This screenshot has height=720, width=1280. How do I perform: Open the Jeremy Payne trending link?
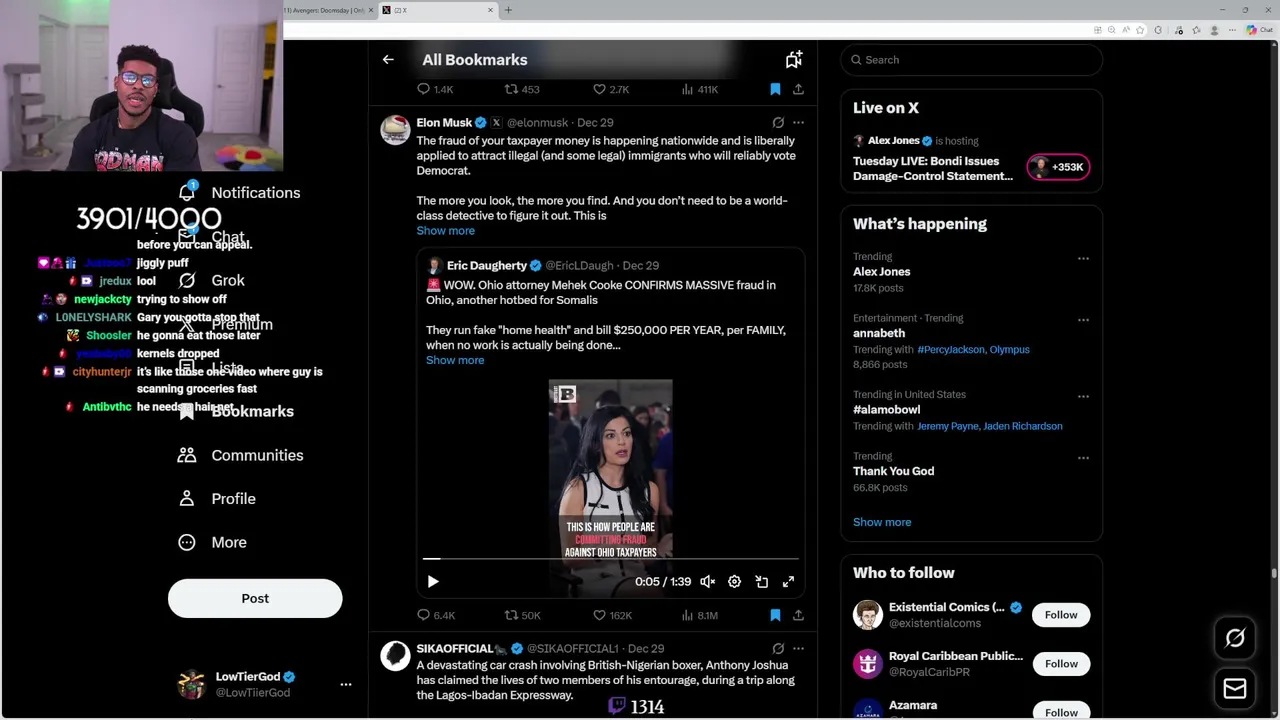[947, 426]
